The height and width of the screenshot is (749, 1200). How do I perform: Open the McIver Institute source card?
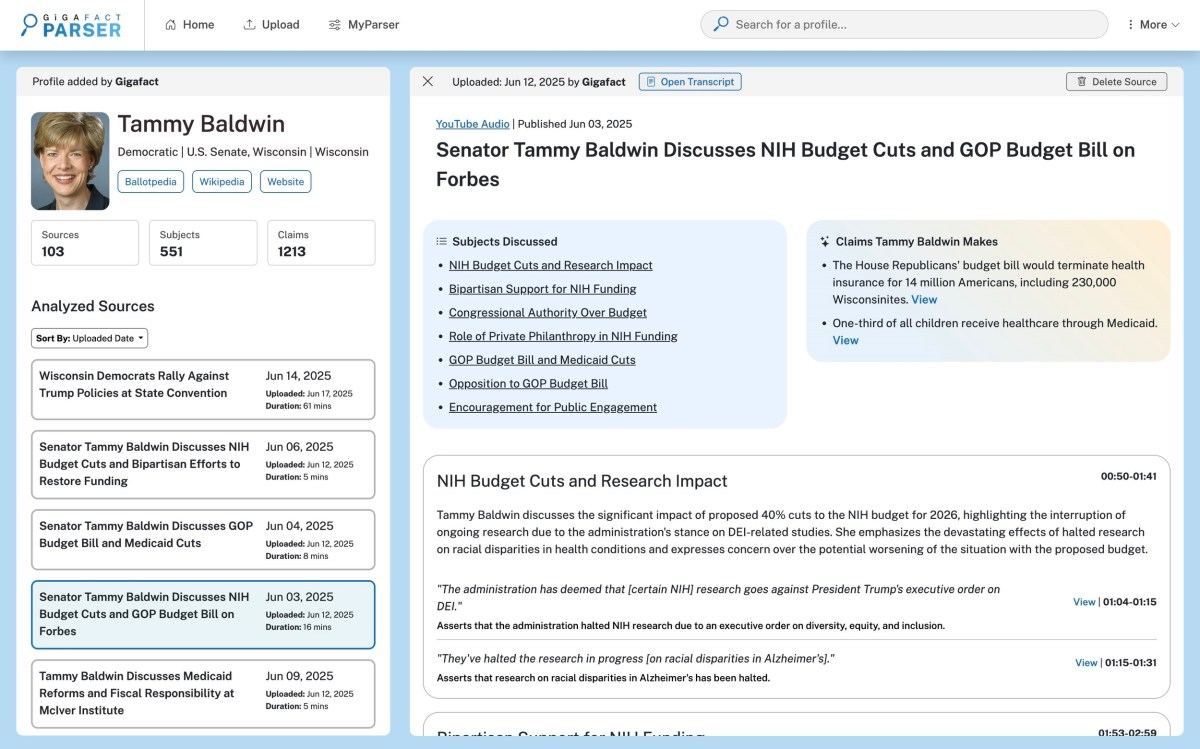click(x=203, y=693)
